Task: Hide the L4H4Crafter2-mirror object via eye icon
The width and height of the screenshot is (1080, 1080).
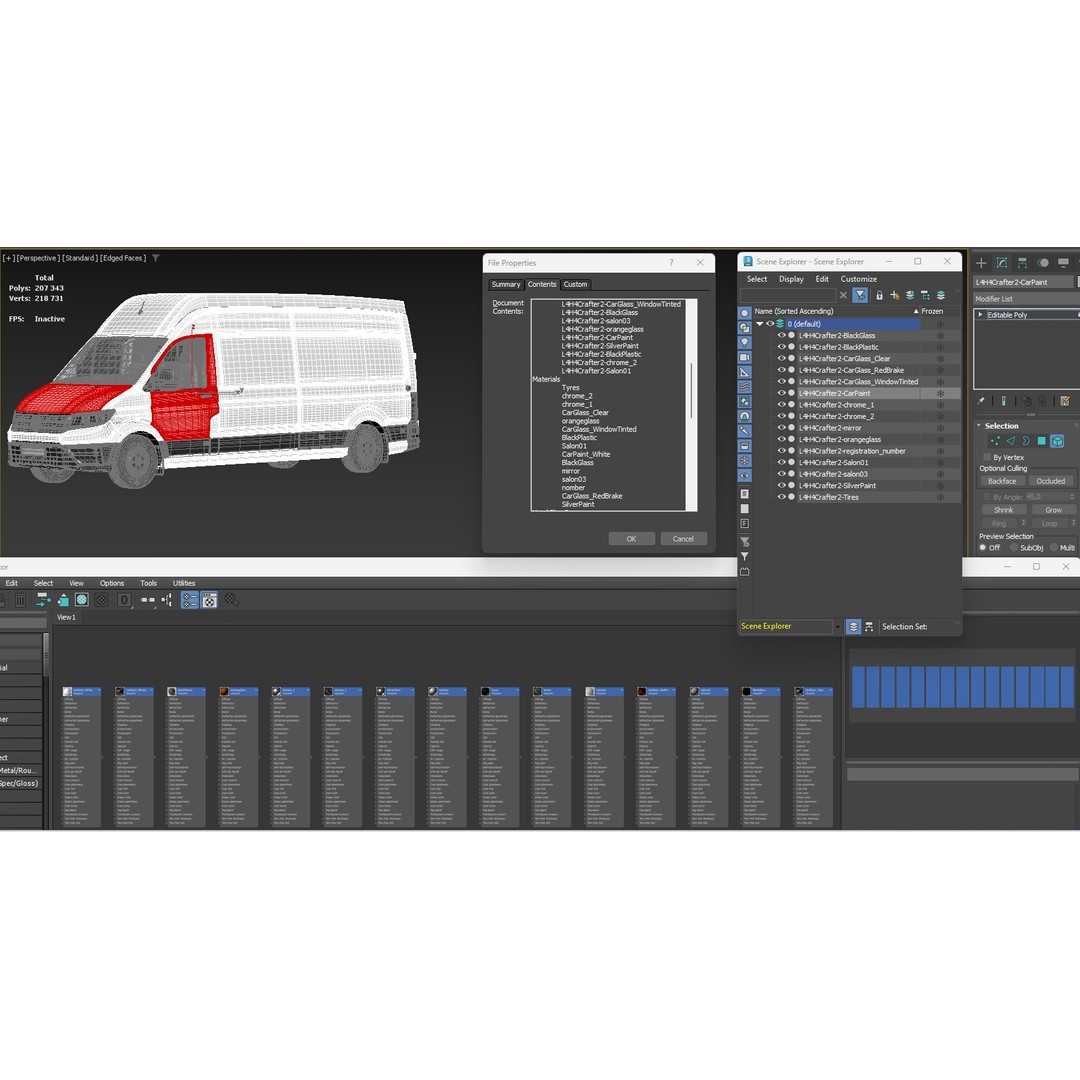Action: tap(781, 428)
